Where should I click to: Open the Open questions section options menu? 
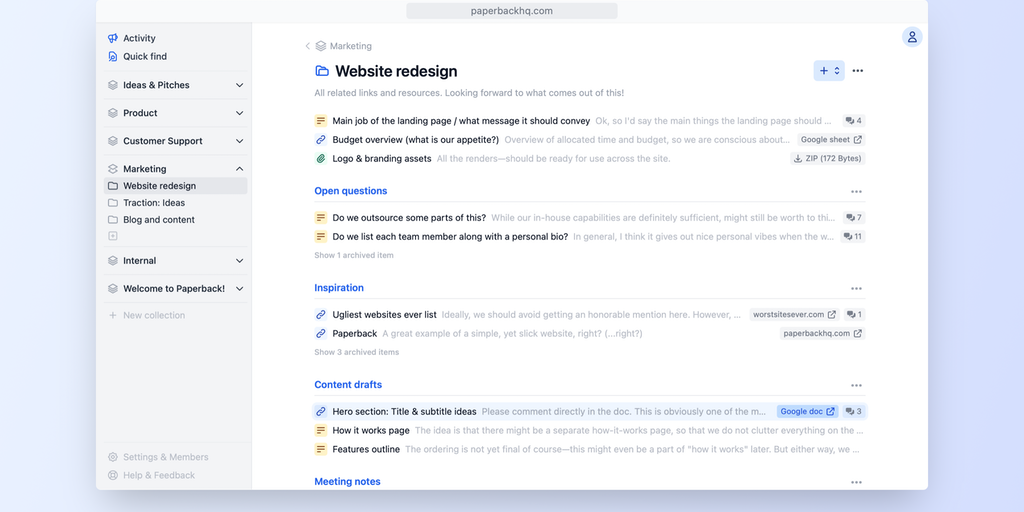[x=856, y=191]
